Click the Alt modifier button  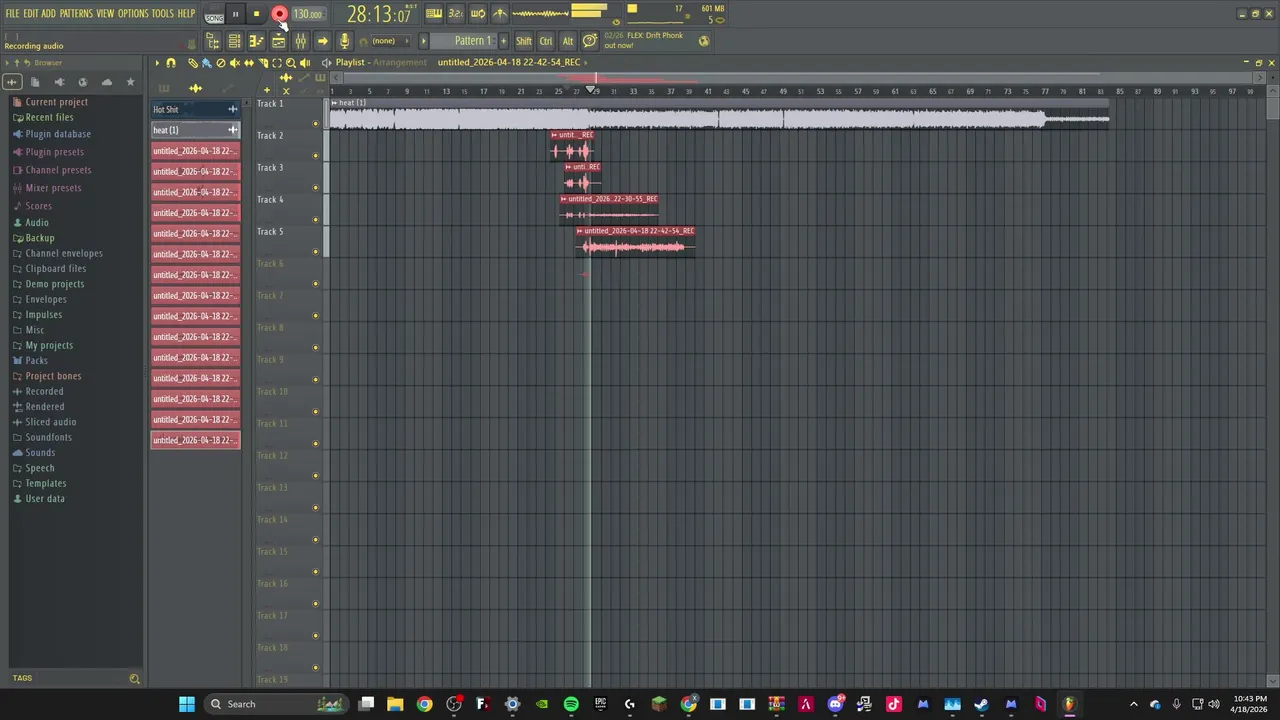tap(568, 41)
